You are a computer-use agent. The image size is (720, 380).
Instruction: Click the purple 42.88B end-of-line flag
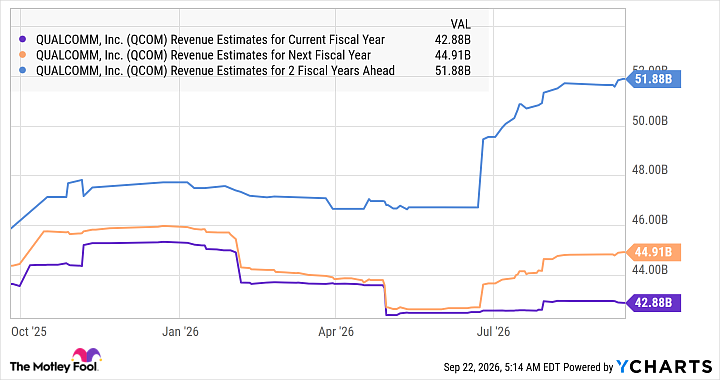tap(653, 303)
